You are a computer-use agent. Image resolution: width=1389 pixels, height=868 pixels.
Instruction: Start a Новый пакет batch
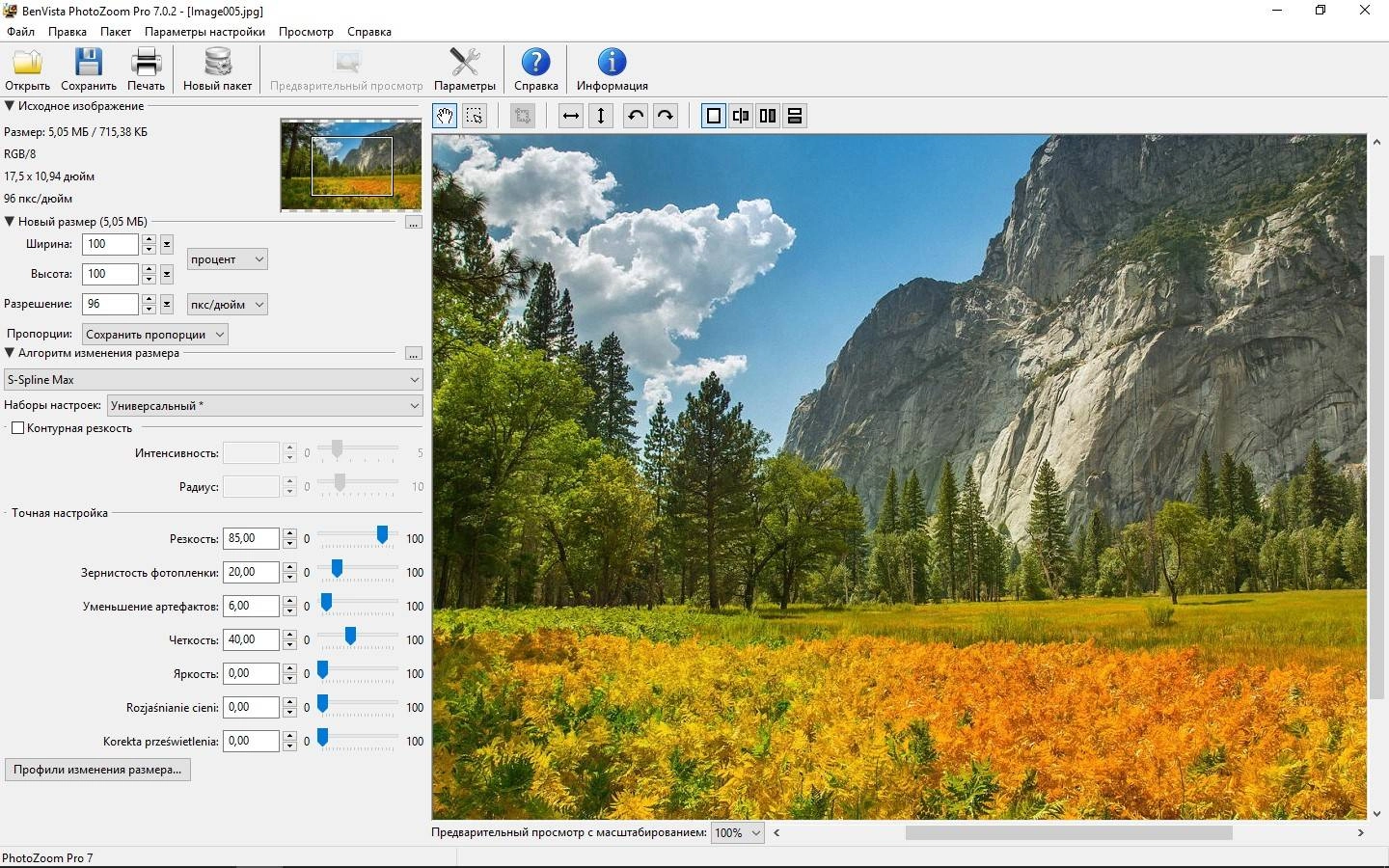point(217,69)
